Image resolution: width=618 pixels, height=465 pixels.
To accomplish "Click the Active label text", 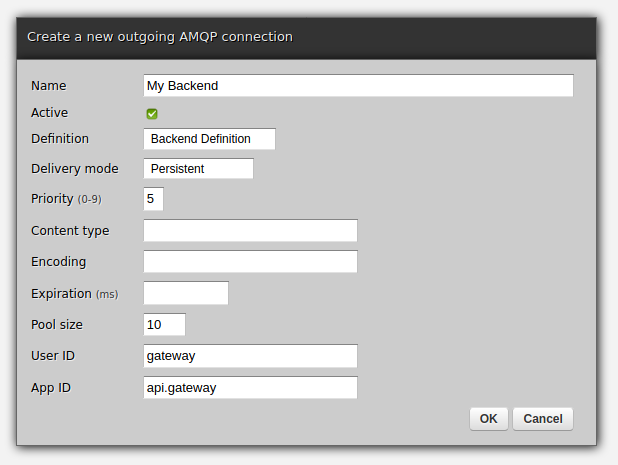I will tap(50, 113).
